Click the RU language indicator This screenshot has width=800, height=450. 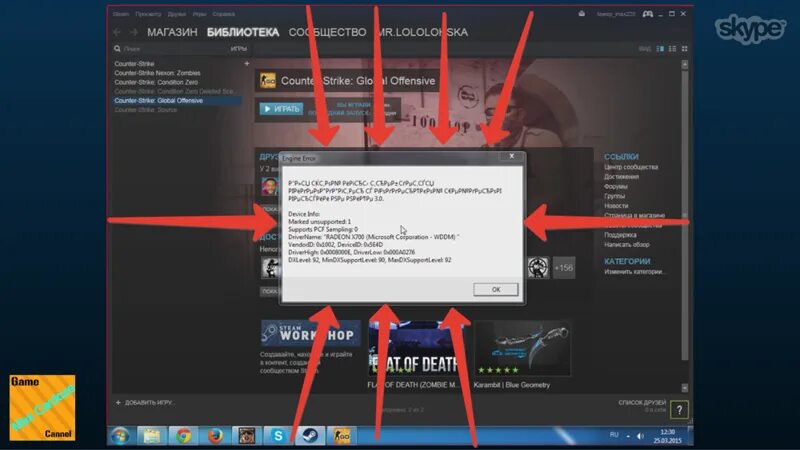point(614,435)
